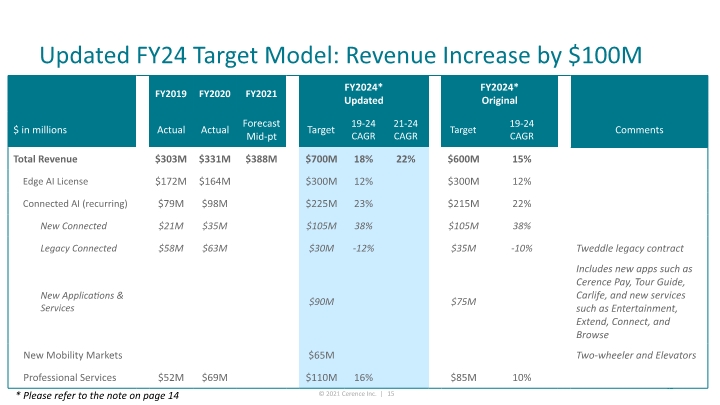Select the $90M updated target
This screenshot has height=405, width=720.
tap(321, 302)
